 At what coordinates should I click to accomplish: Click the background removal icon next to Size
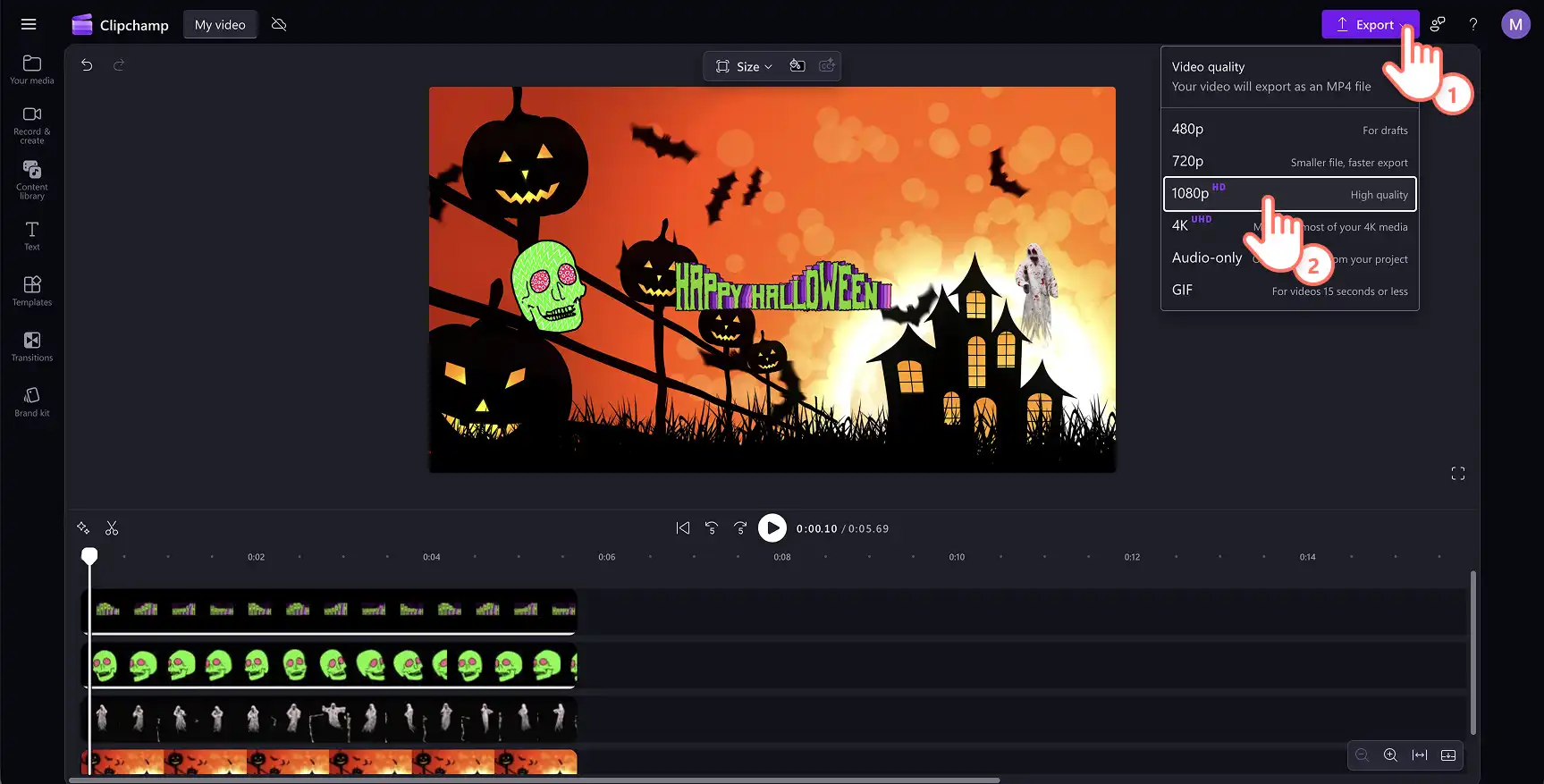coord(797,65)
